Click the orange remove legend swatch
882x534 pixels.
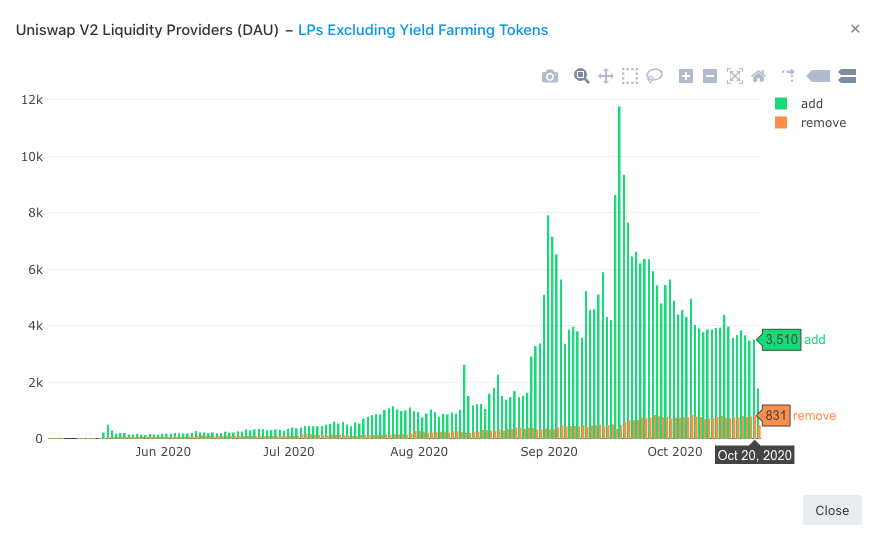(781, 123)
